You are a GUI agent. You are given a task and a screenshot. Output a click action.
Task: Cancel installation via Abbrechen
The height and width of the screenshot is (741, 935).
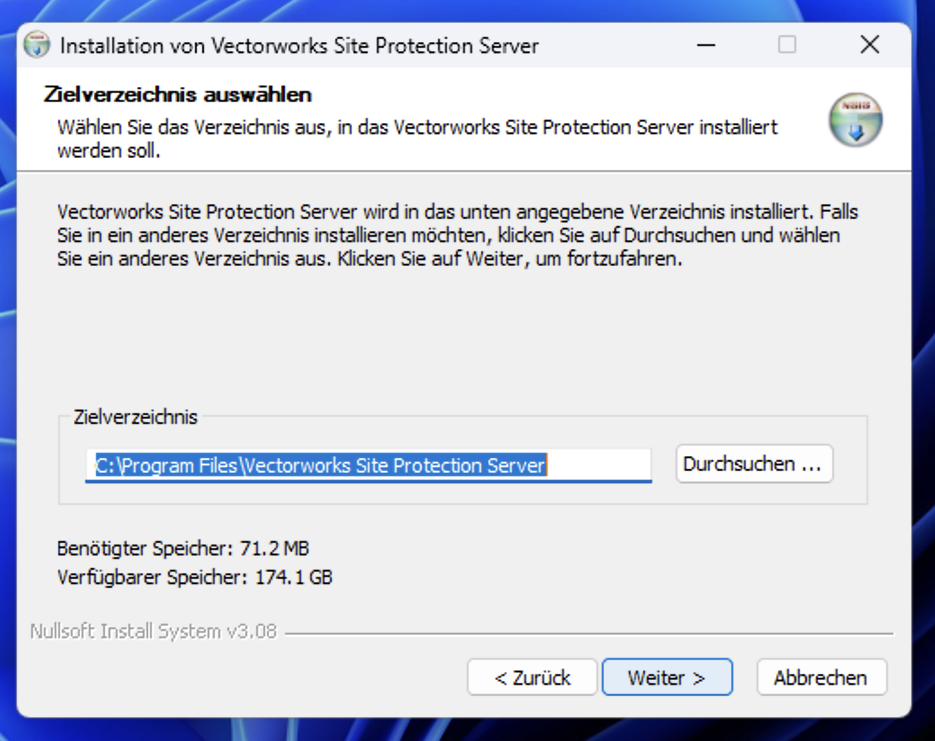tap(820, 677)
